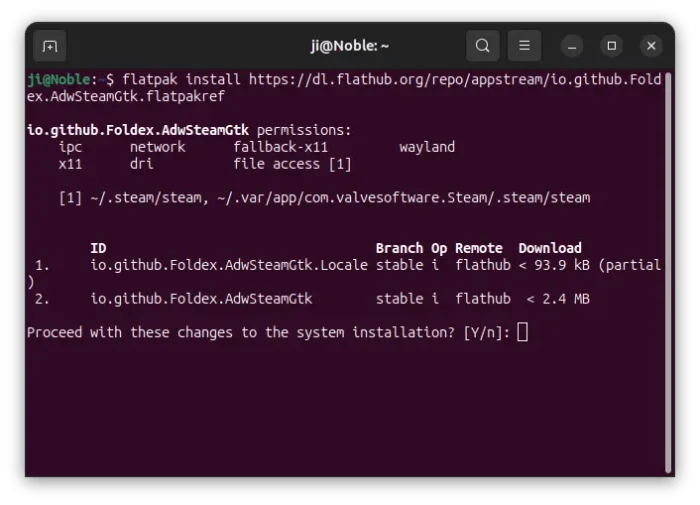This screenshot has width=700, height=505.
Task: Click the 'ID' column header
Action: click(x=98, y=248)
